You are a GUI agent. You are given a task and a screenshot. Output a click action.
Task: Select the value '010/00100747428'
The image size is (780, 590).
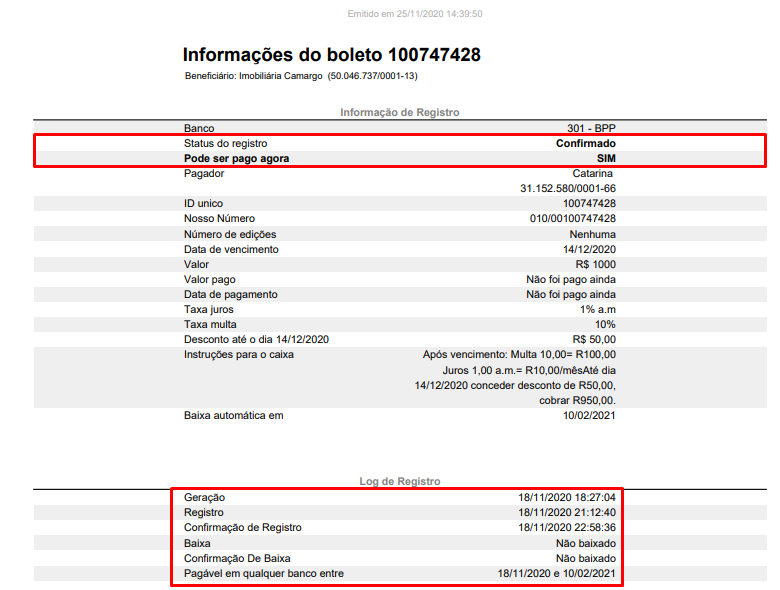click(573, 218)
